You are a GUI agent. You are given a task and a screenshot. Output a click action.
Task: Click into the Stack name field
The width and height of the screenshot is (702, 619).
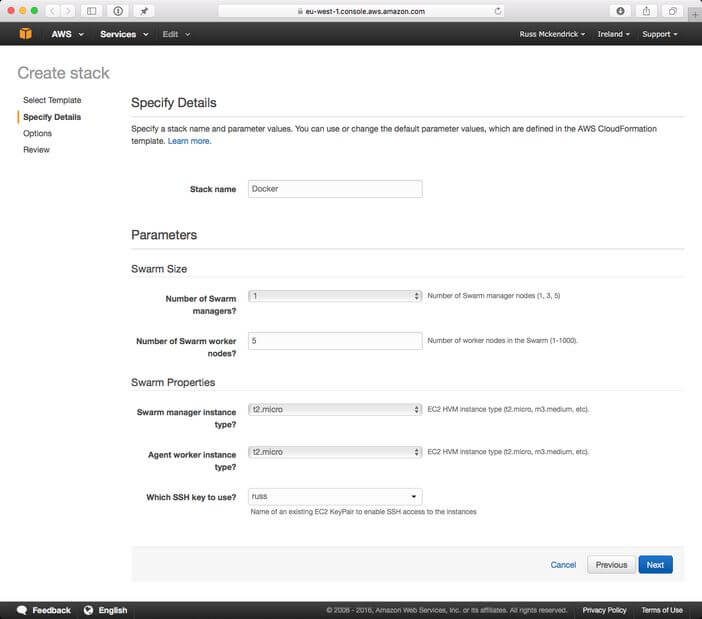point(335,189)
